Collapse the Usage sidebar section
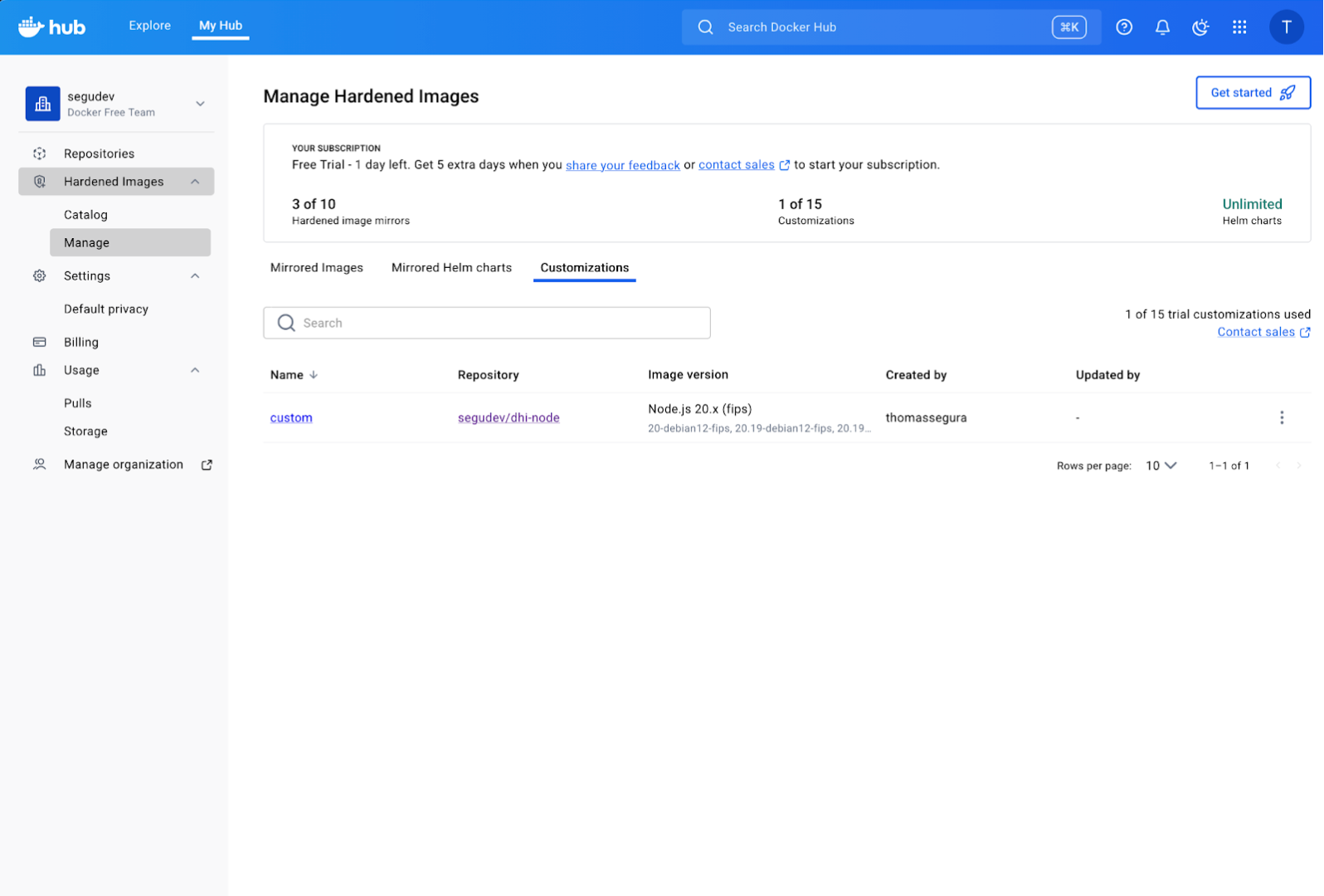 coord(195,370)
